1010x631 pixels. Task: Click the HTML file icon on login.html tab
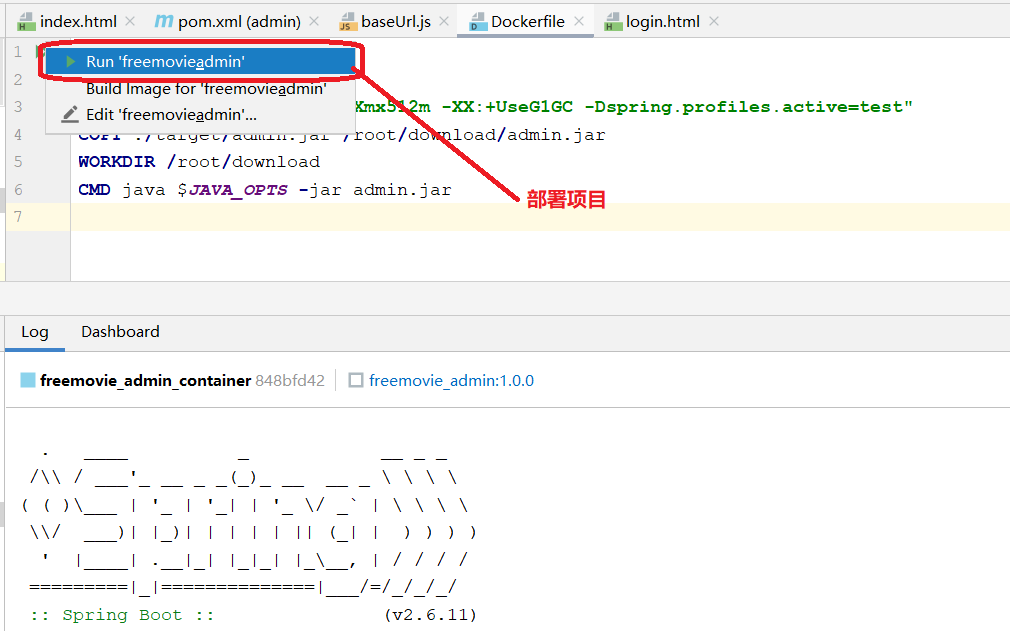coord(612,22)
